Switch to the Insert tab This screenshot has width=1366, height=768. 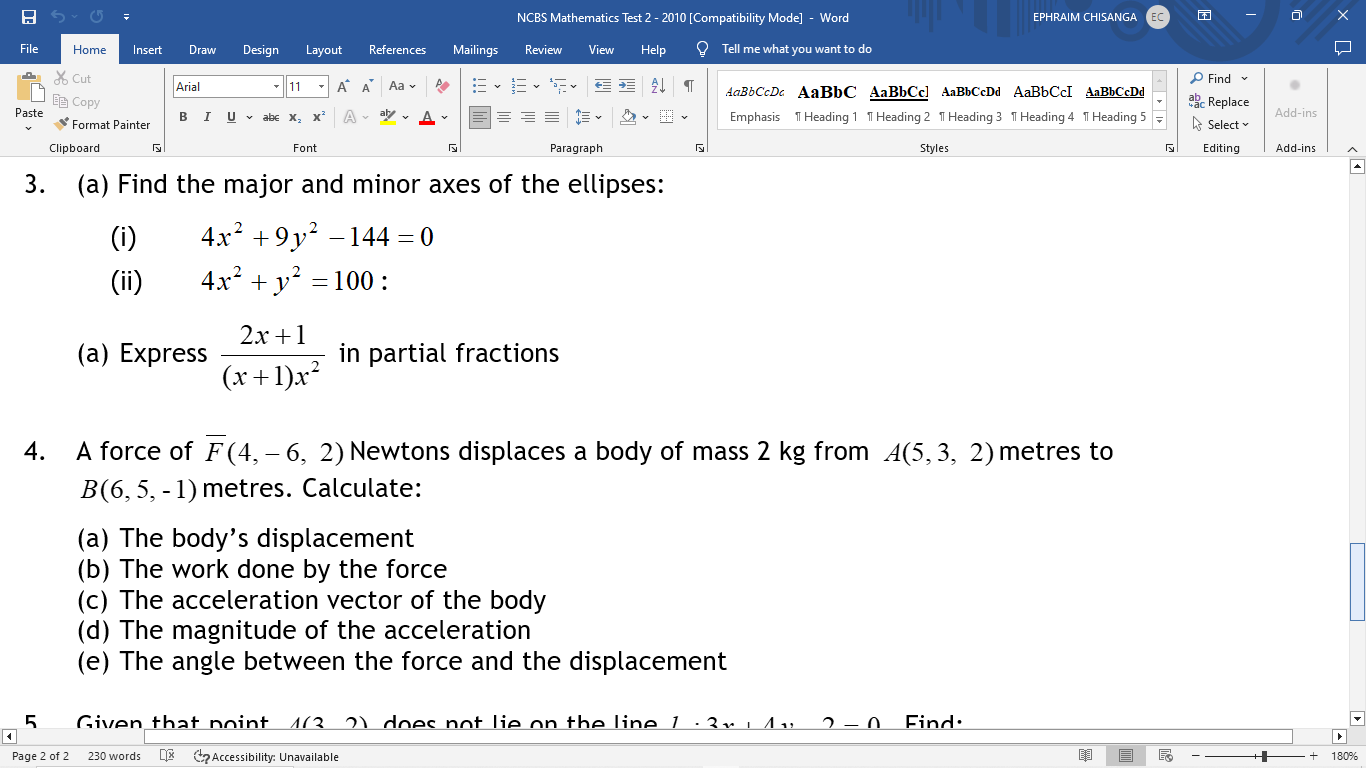(x=147, y=49)
